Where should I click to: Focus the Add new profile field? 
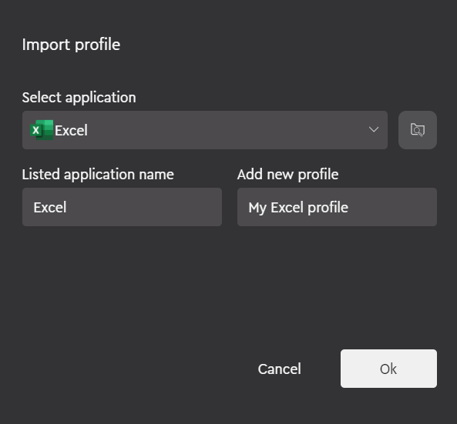337,207
